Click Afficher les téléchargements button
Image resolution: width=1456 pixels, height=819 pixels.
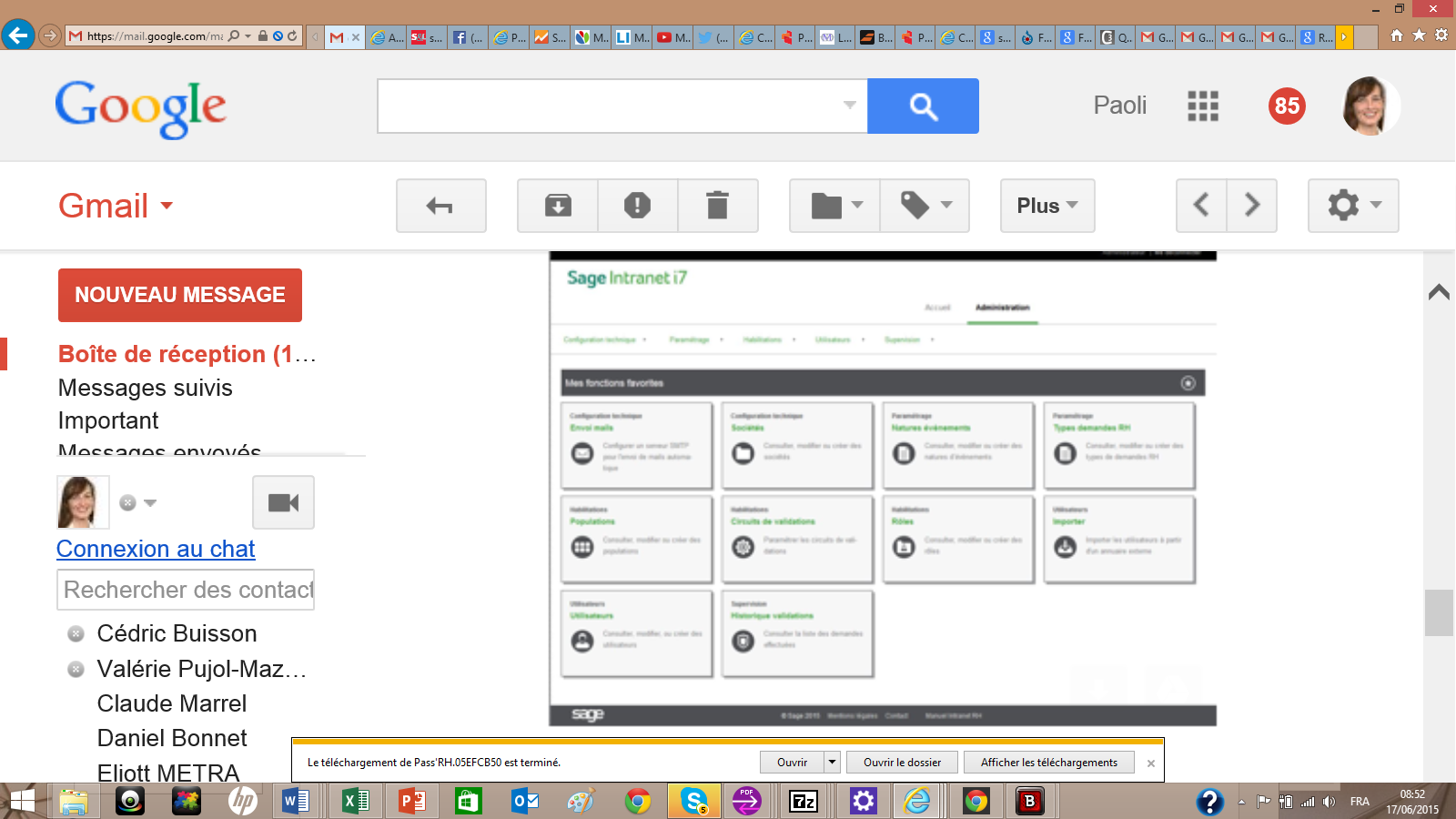point(1049,763)
